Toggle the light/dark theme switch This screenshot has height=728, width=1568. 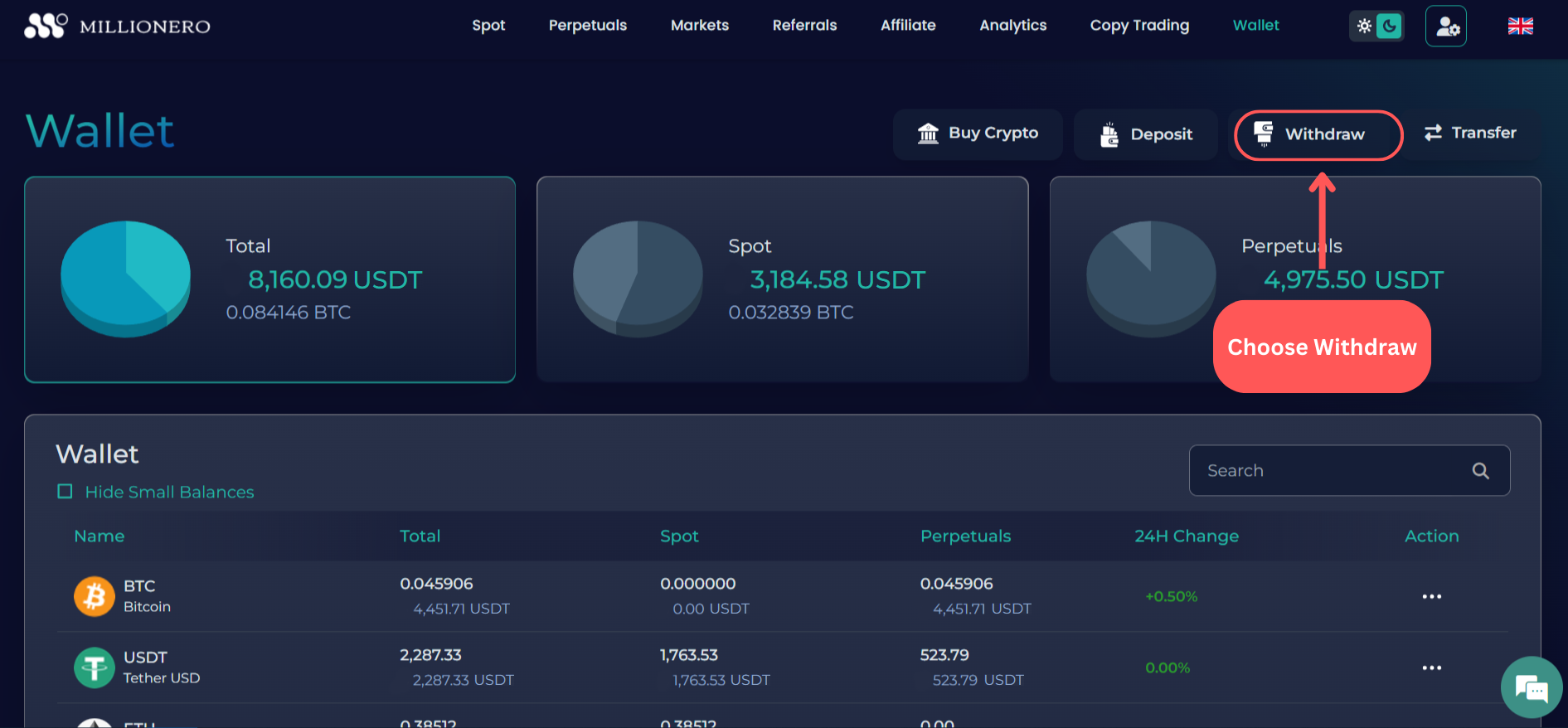tap(1376, 26)
